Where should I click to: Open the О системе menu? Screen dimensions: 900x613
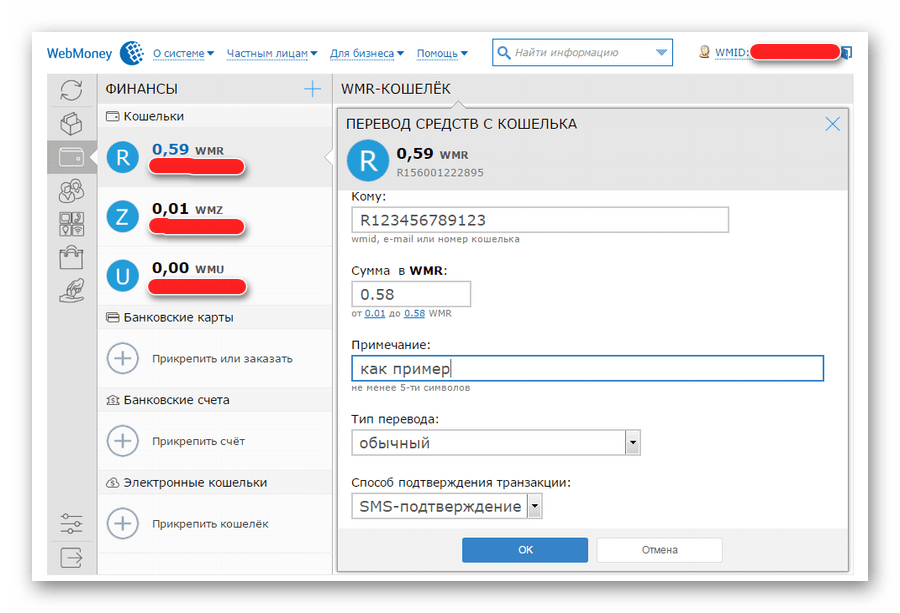(184, 53)
